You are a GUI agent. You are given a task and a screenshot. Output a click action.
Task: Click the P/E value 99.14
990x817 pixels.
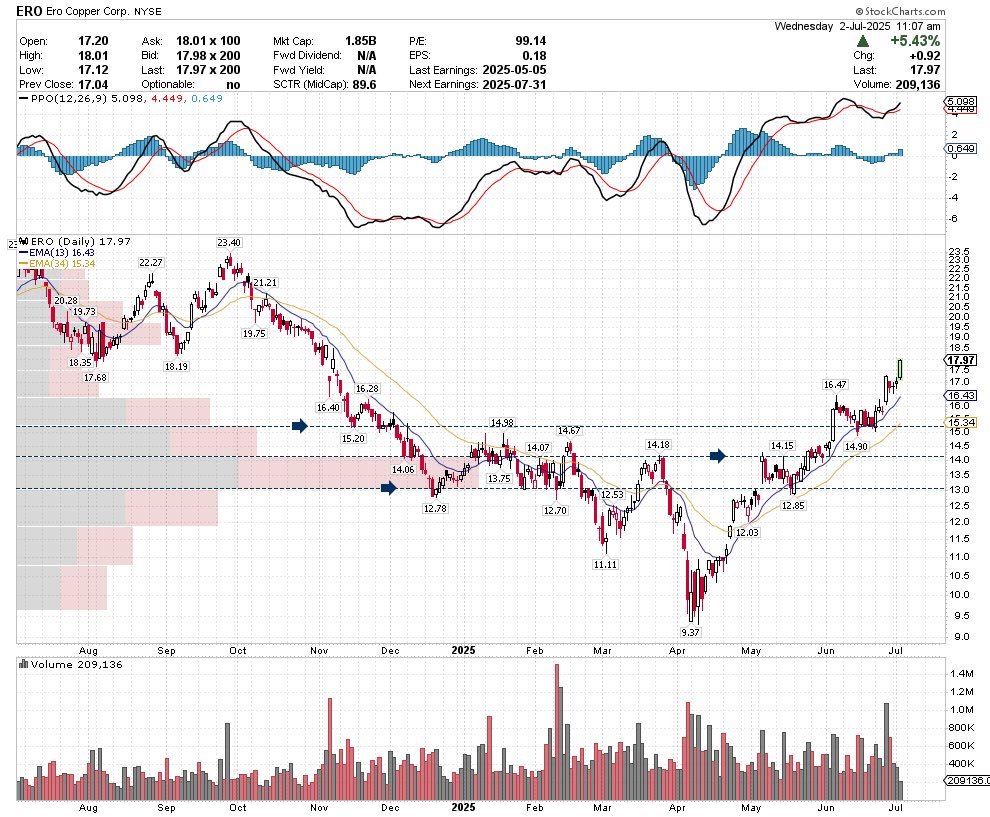click(530, 41)
